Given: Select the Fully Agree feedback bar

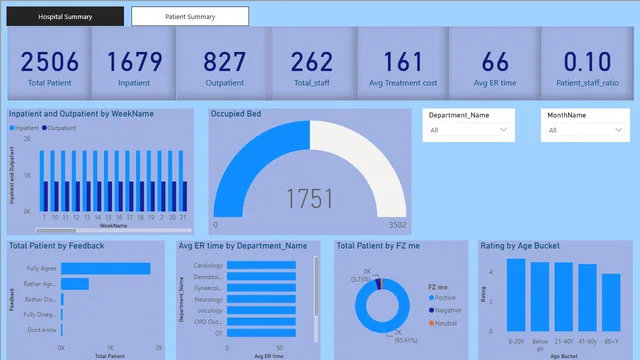Looking at the screenshot, I should [x=106, y=269].
